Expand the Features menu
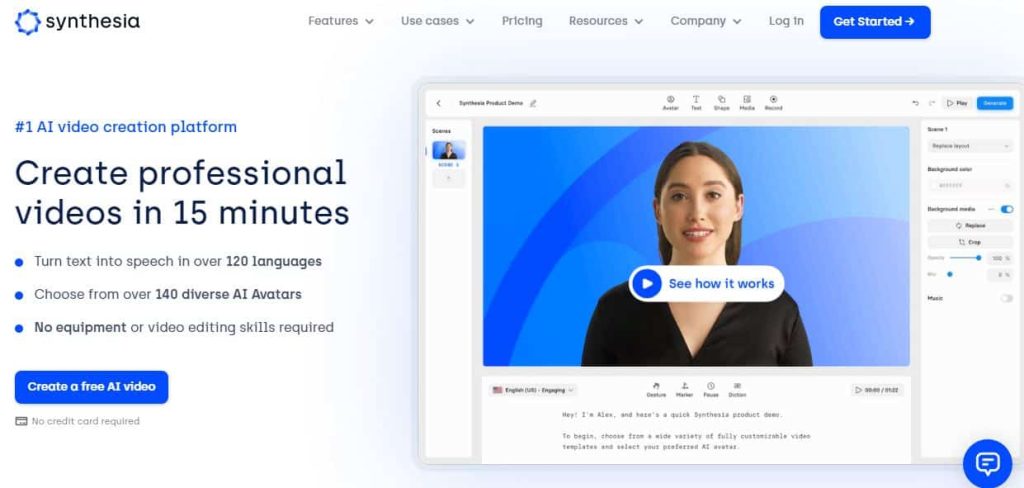This screenshot has height=488, width=1024. point(341,21)
